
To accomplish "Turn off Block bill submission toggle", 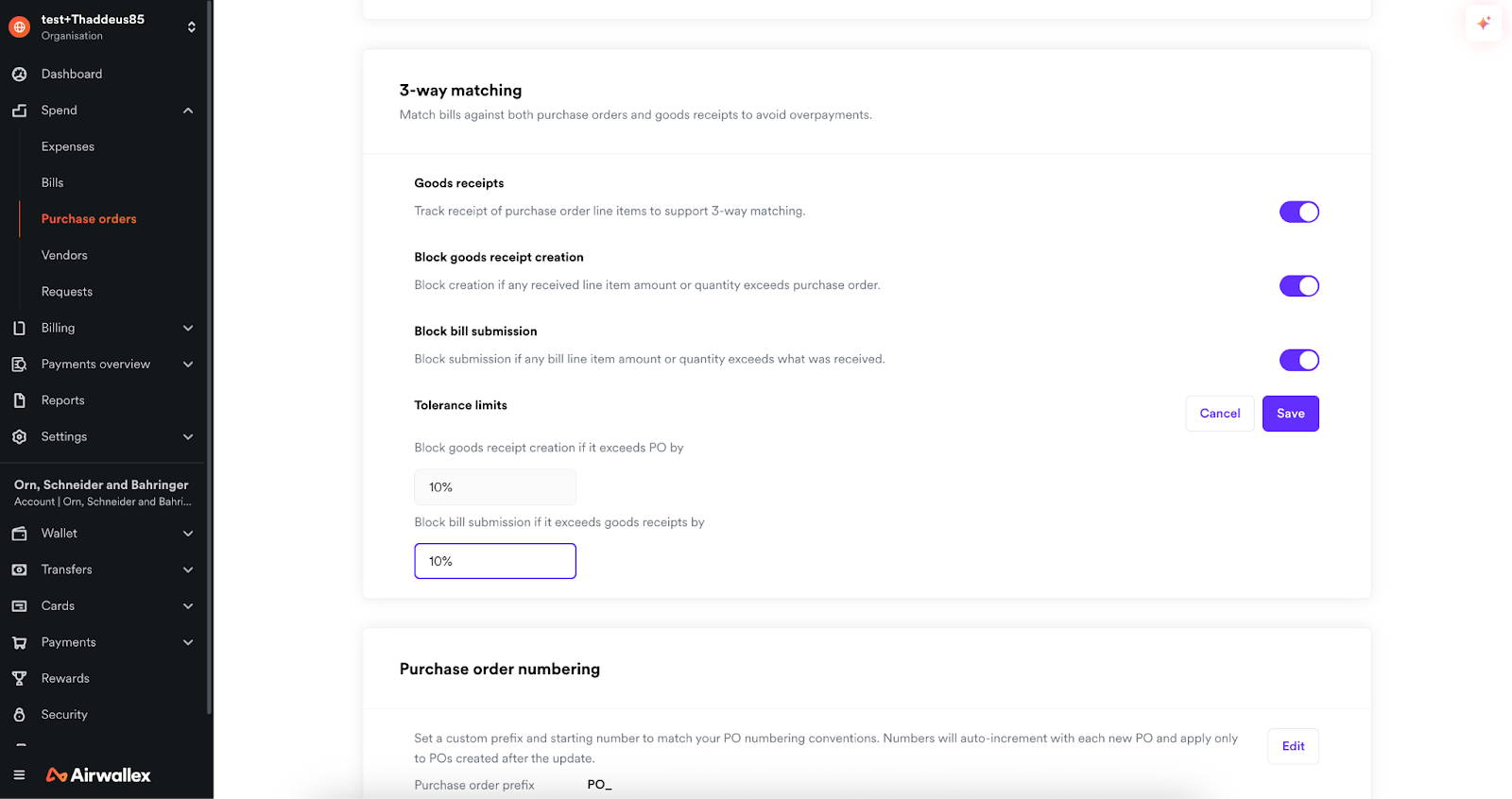I will (x=1298, y=360).
